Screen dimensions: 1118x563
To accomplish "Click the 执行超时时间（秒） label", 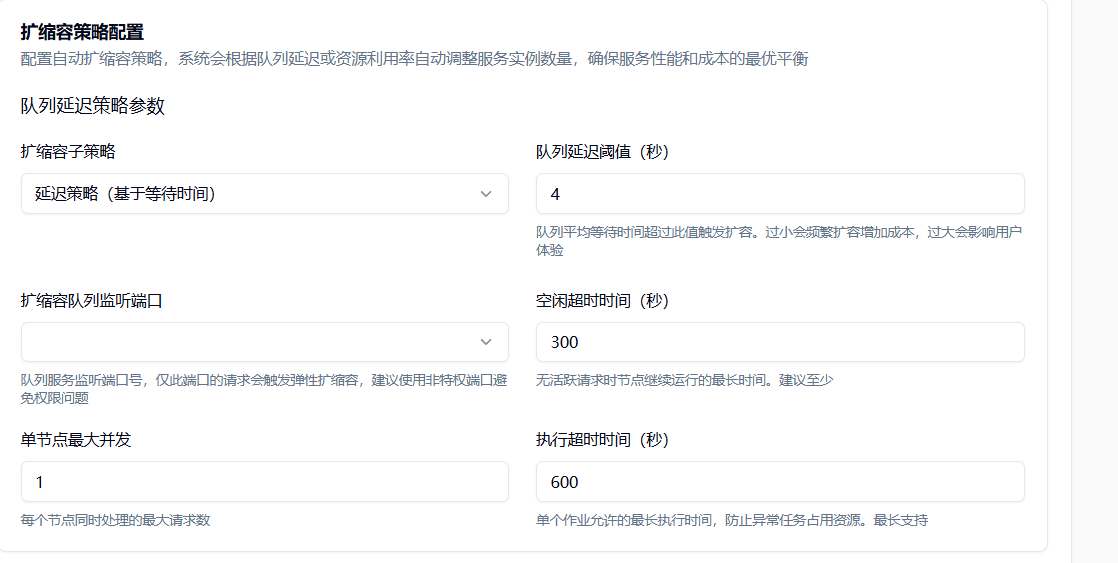I will pos(602,440).
